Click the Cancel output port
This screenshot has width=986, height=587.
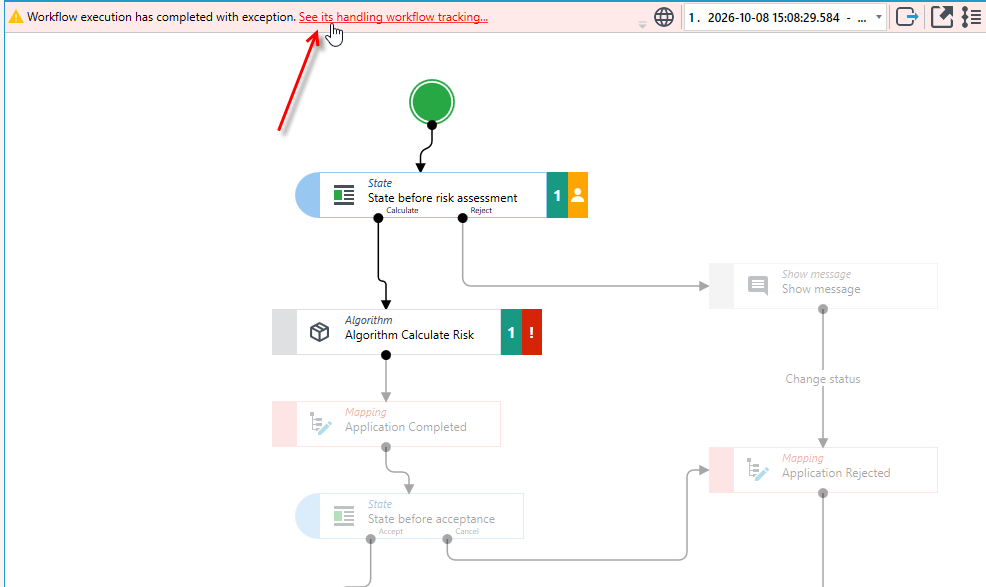(x=447, y=539)
